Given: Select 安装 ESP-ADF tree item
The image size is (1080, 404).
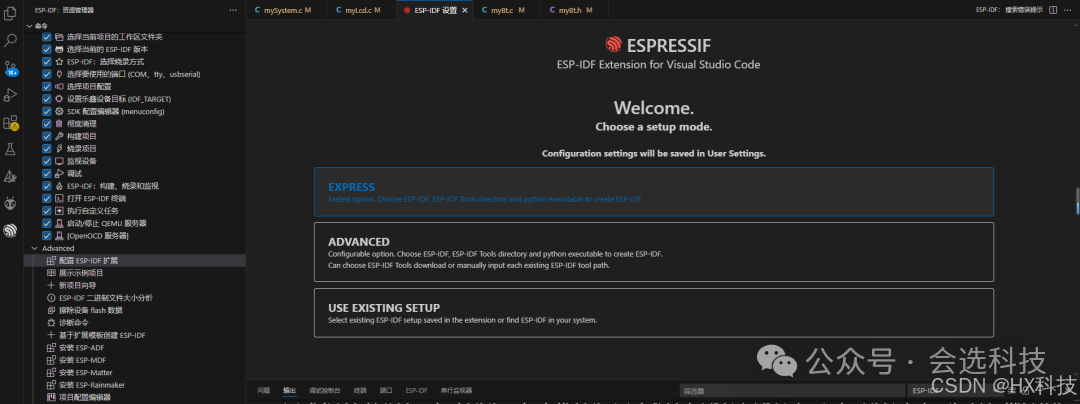Looking at the screenshot, I should 134,348.
